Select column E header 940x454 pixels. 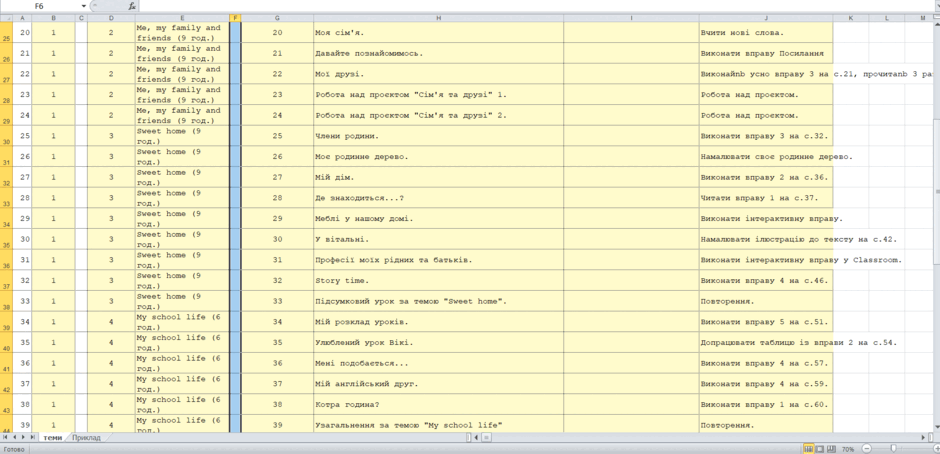(182, 19)
